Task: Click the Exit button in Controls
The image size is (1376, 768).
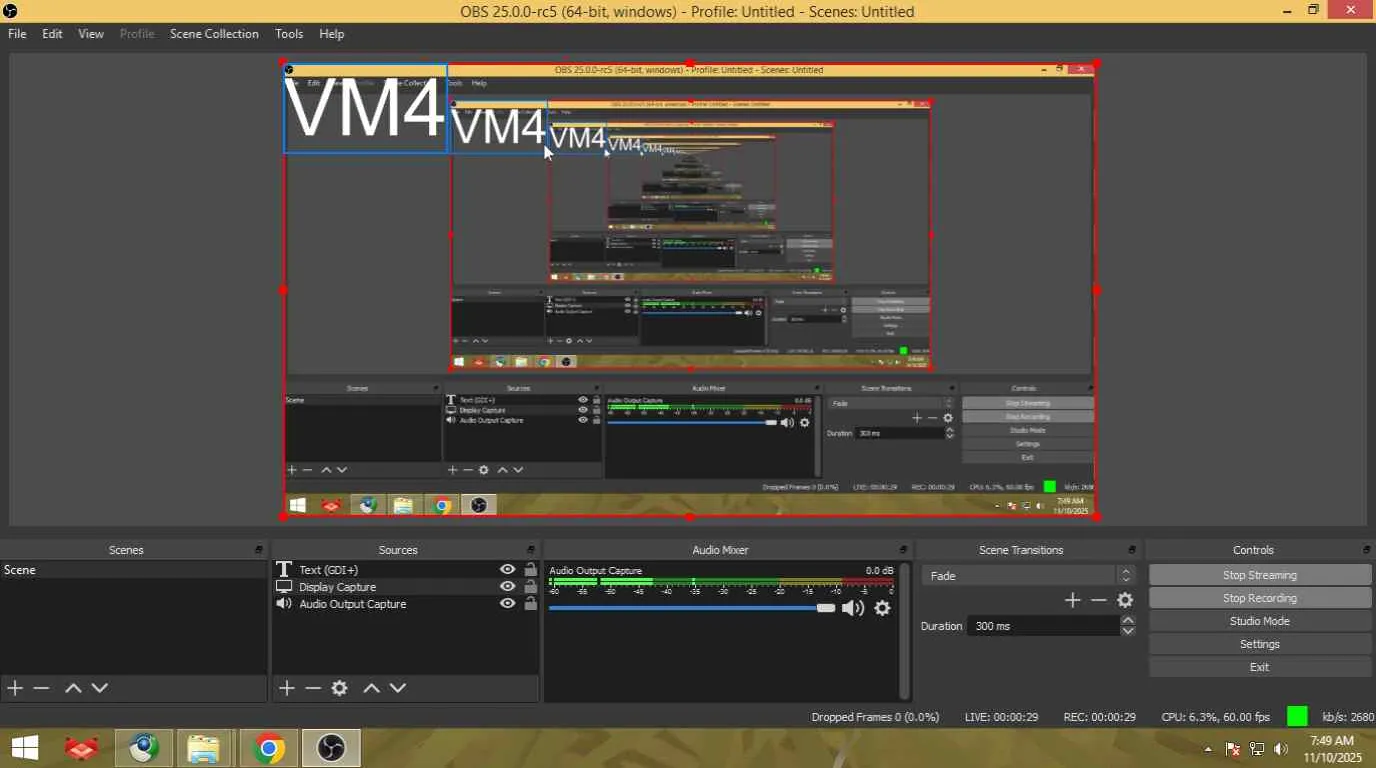Action: coord(1260,667)
